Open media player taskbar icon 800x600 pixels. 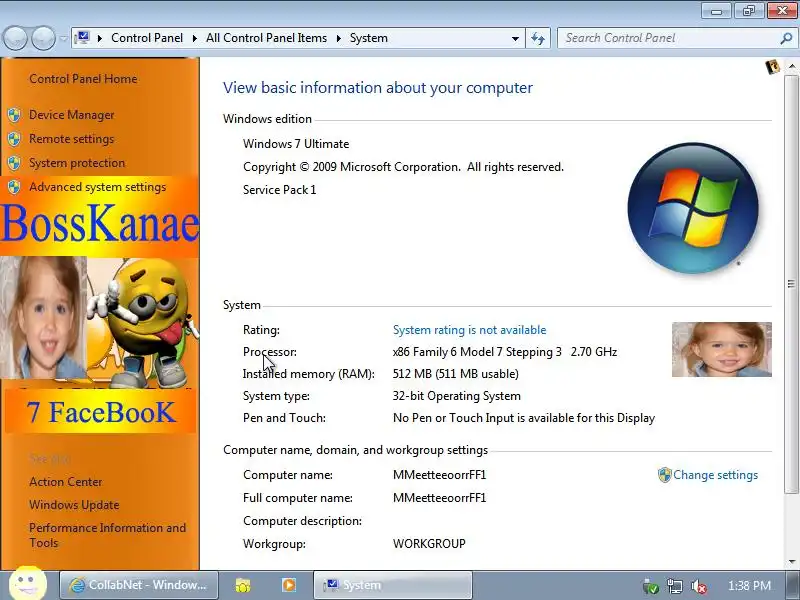point(288,585)
